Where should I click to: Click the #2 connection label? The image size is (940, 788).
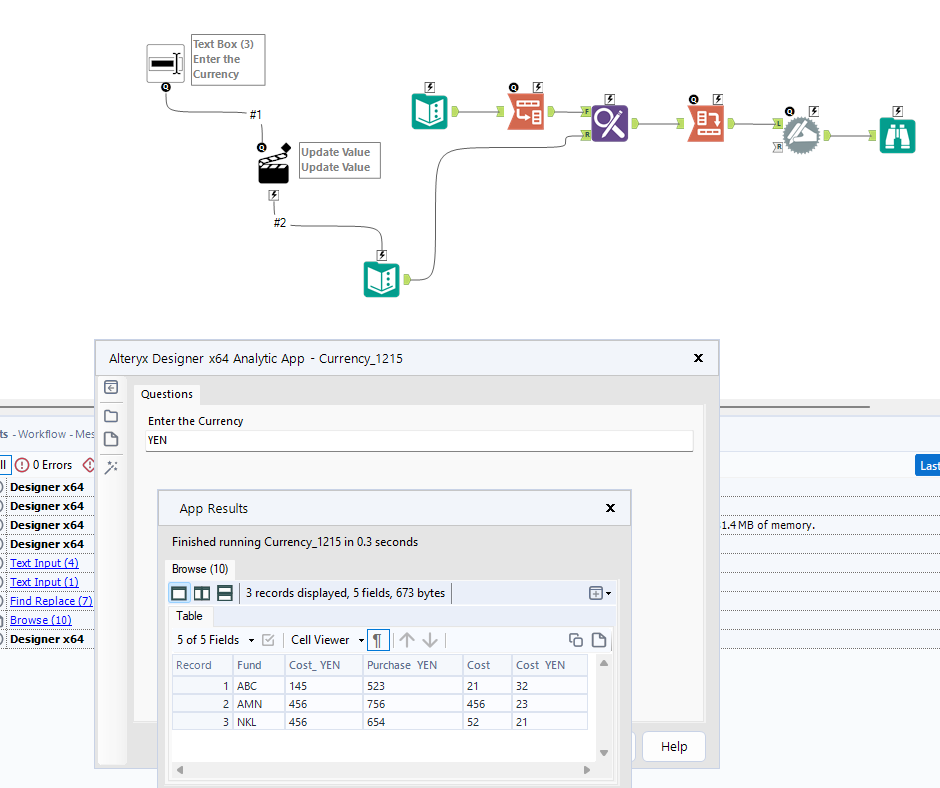(280, 223)
